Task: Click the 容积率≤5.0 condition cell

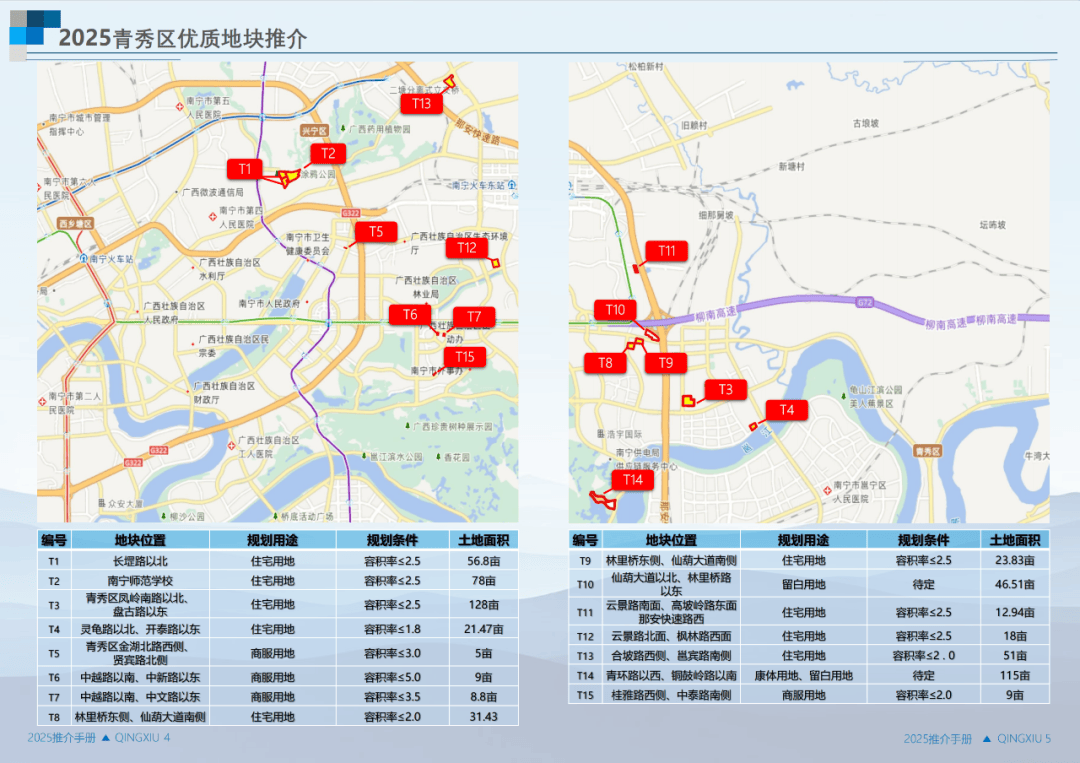Action: pos(392,678)
